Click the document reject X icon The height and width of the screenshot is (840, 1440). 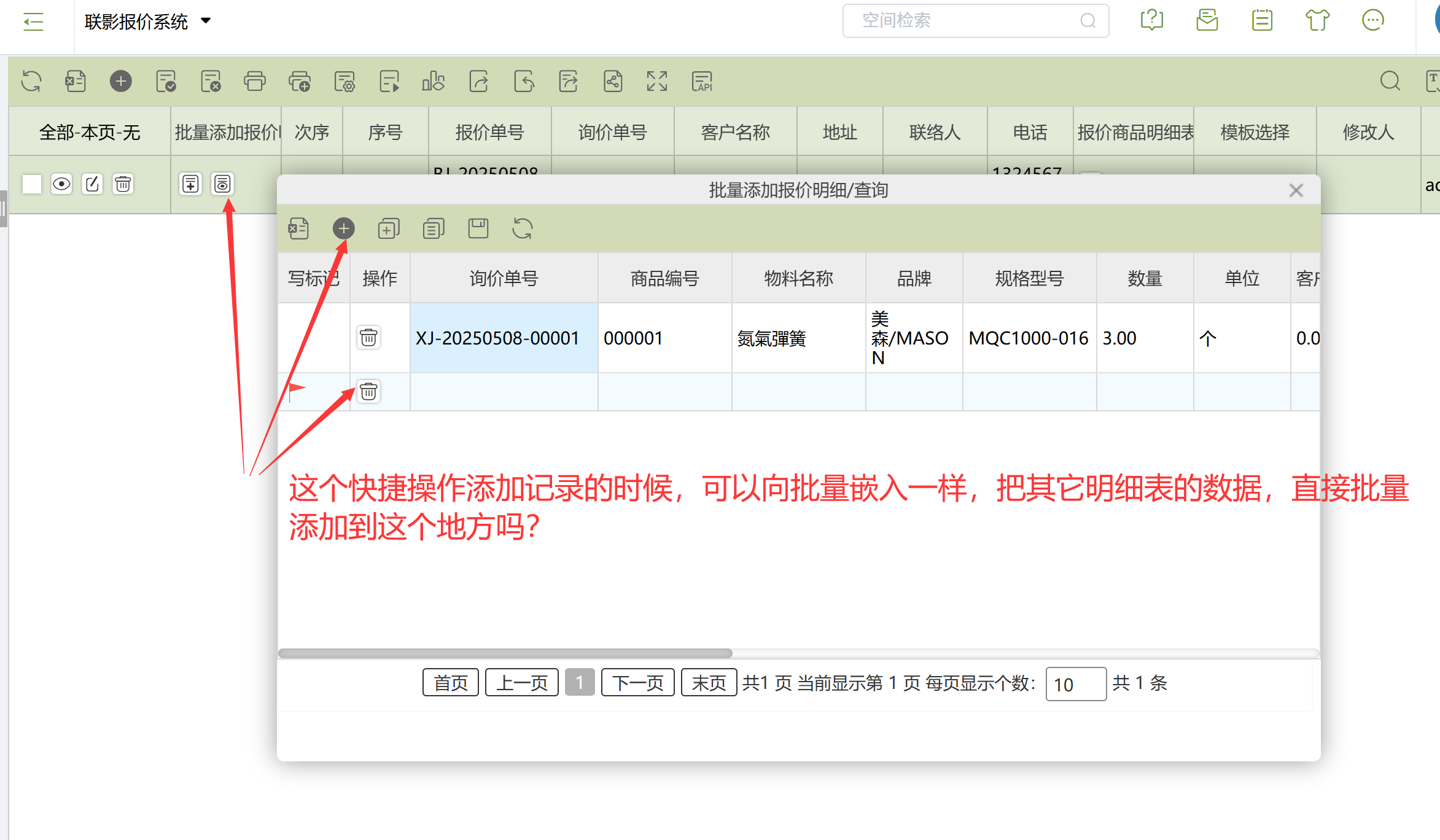point(211,81)
